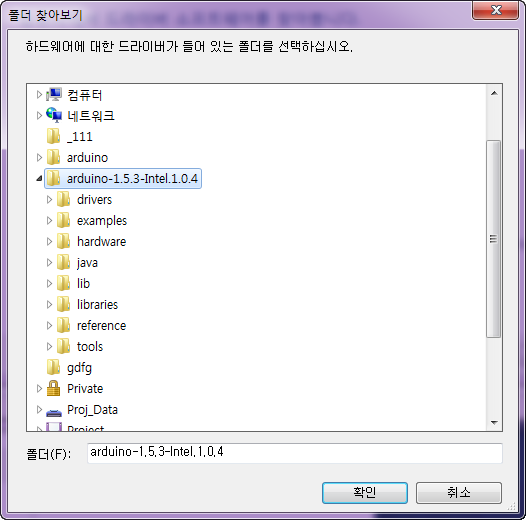Click the Computer (컴퓨터) icon
This screenshot has height=520, width=526.
tap(54, 95)
